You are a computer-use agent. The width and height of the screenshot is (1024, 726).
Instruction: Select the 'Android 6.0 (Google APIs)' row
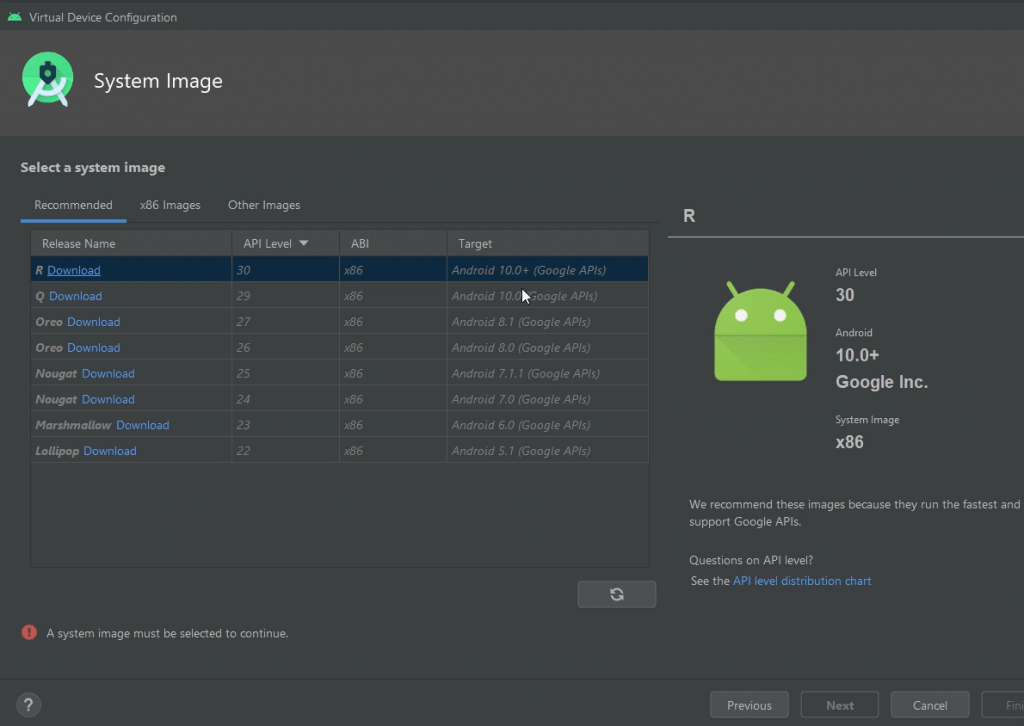click(x=340, y=425)
